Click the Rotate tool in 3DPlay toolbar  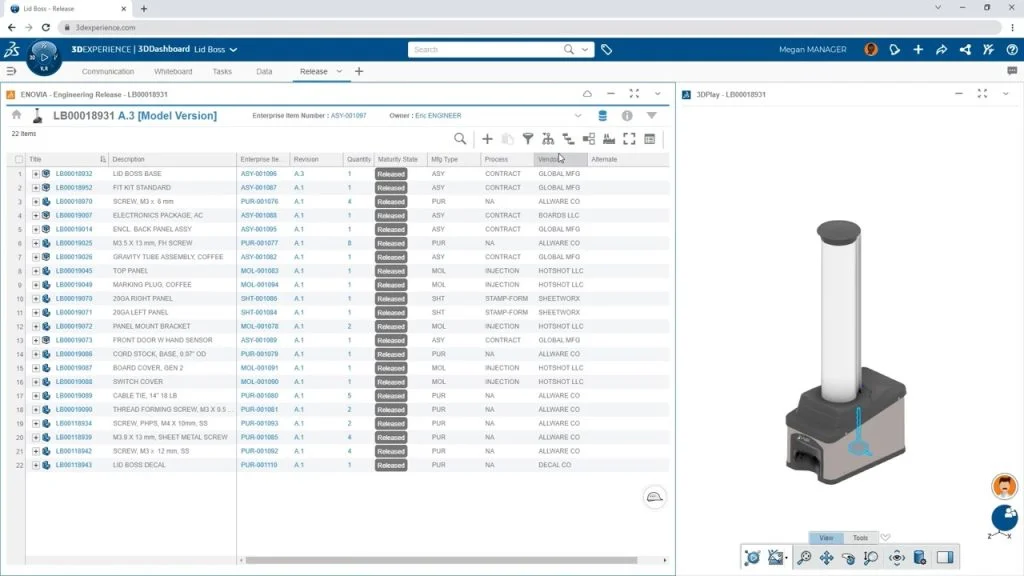pyautogui.click(x=849, y=558)
